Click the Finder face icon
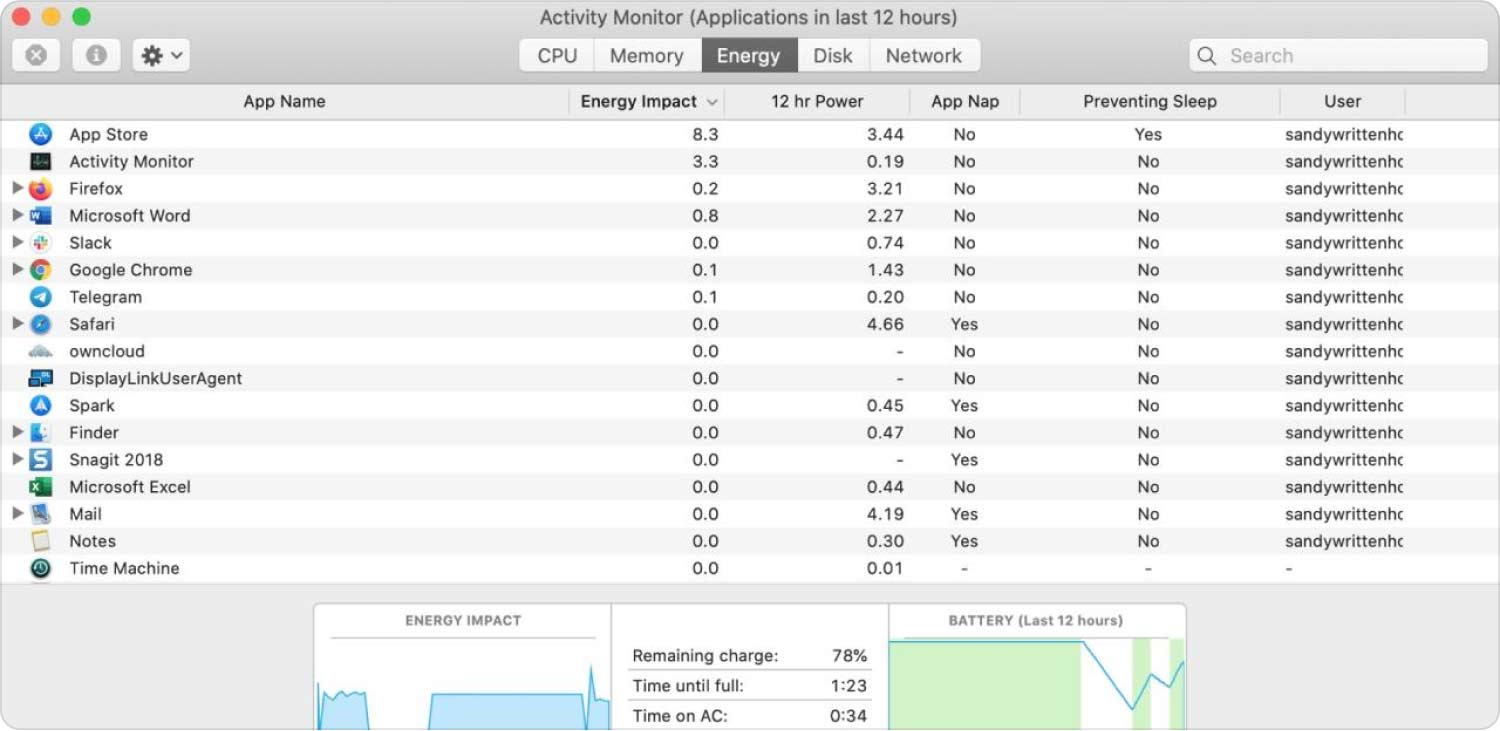The width and height of the screenshot is (1500, 731). pyautogui.click(x=40, y=432)
